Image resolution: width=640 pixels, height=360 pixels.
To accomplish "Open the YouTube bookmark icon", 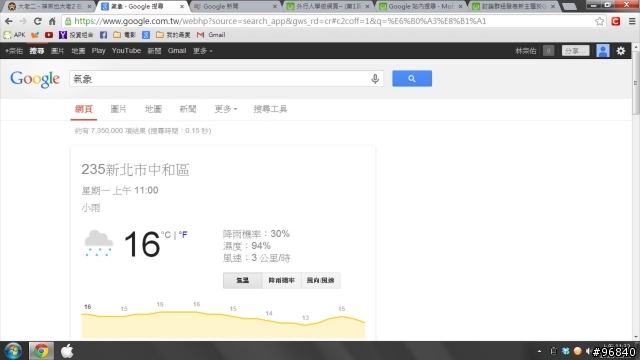I will pos(49,35).
